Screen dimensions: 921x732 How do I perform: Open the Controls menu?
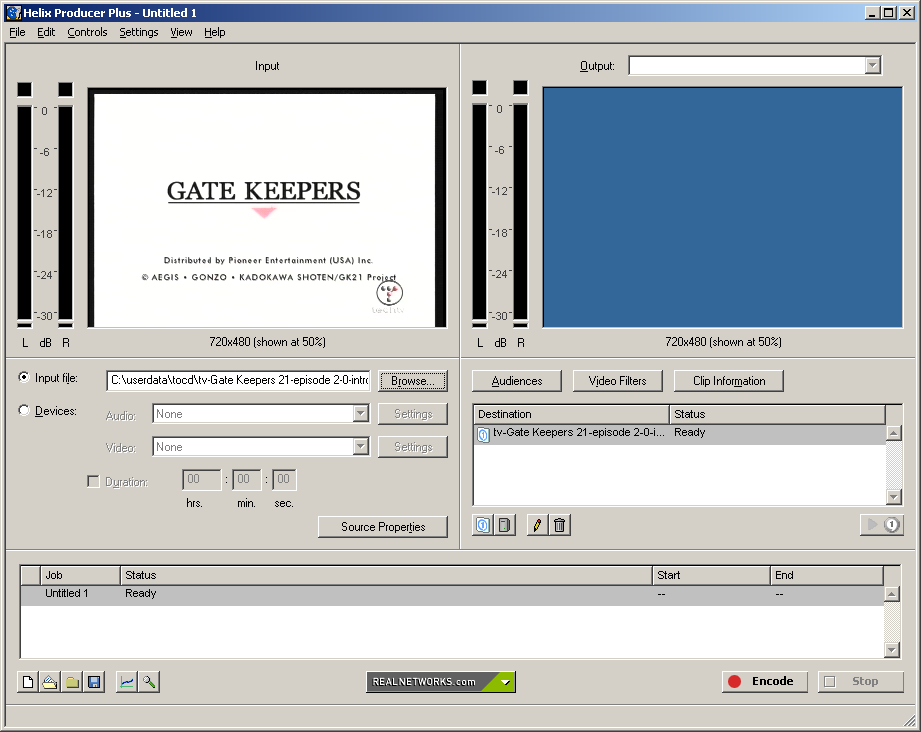(x=87, y=32)
